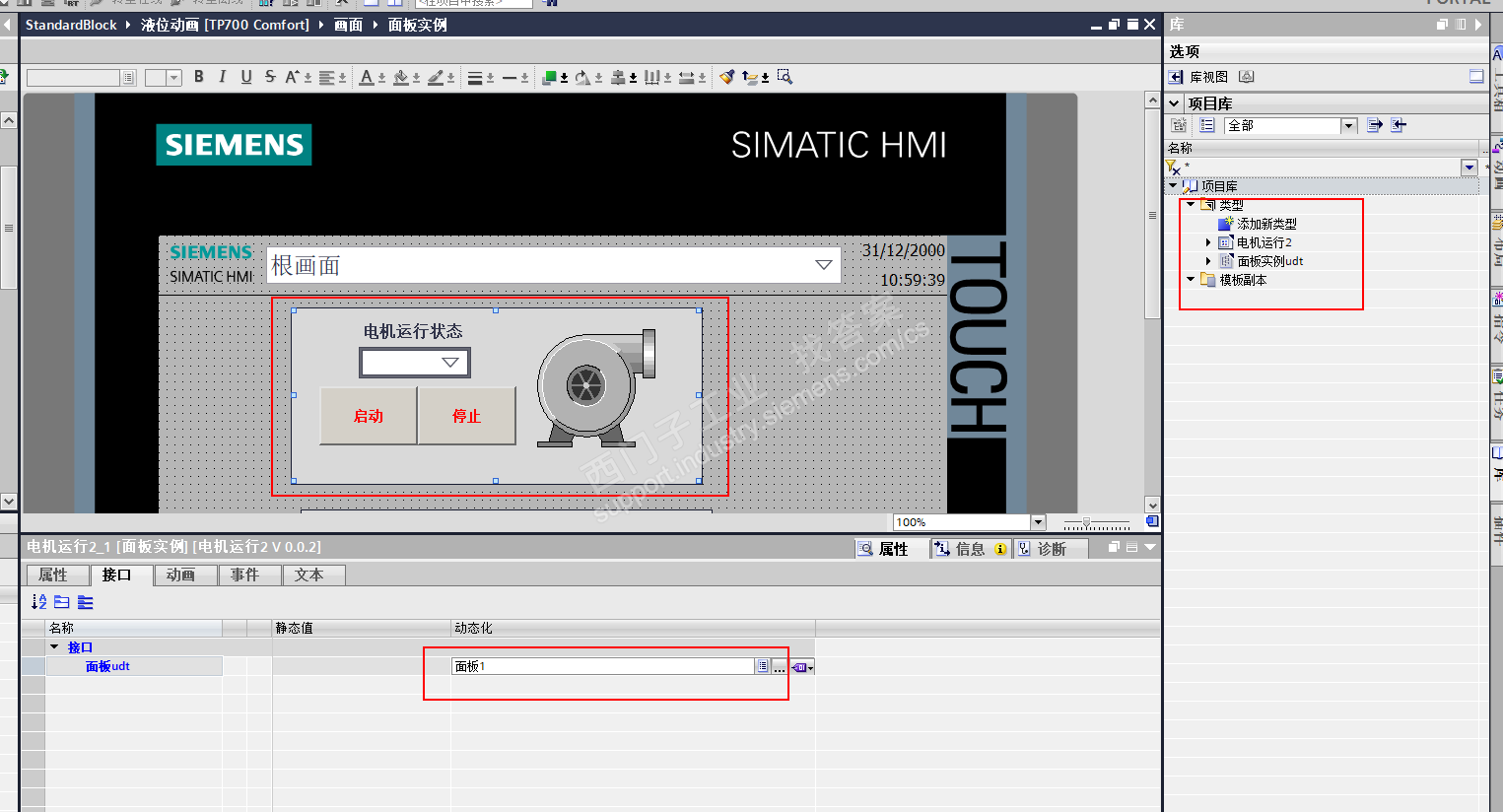Collapse the 模板副本 folder node
The image size is (1503, 812).
1191,280
